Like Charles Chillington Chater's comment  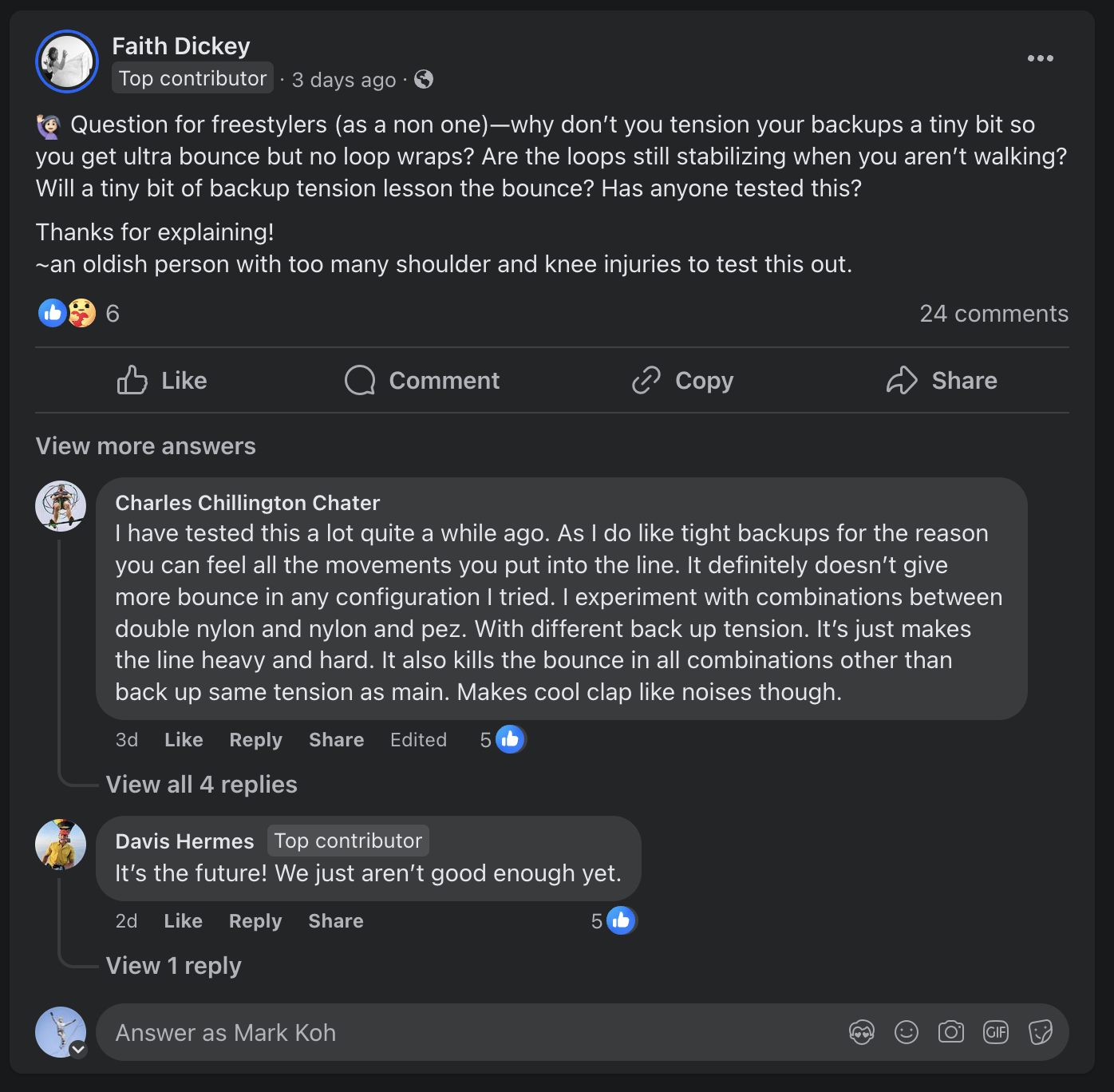pyautogui.click(x=184, y=740)
